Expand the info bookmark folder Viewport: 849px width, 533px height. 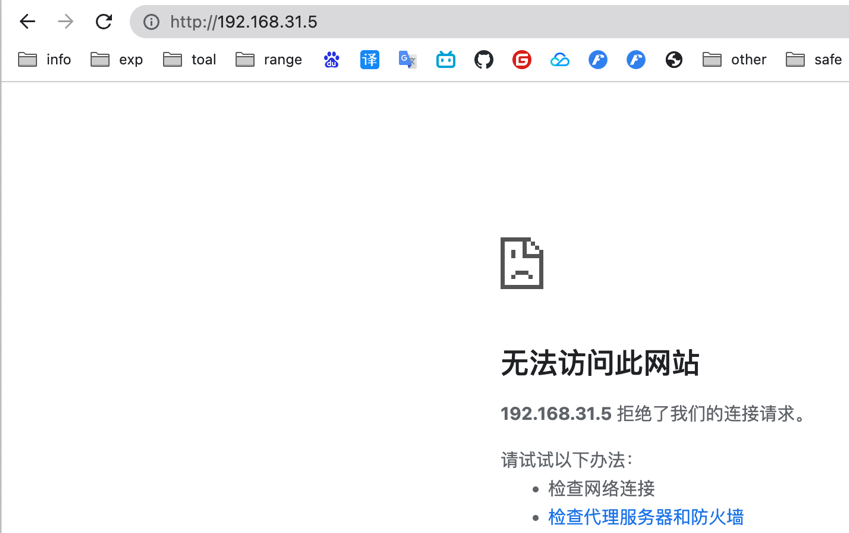45,60
